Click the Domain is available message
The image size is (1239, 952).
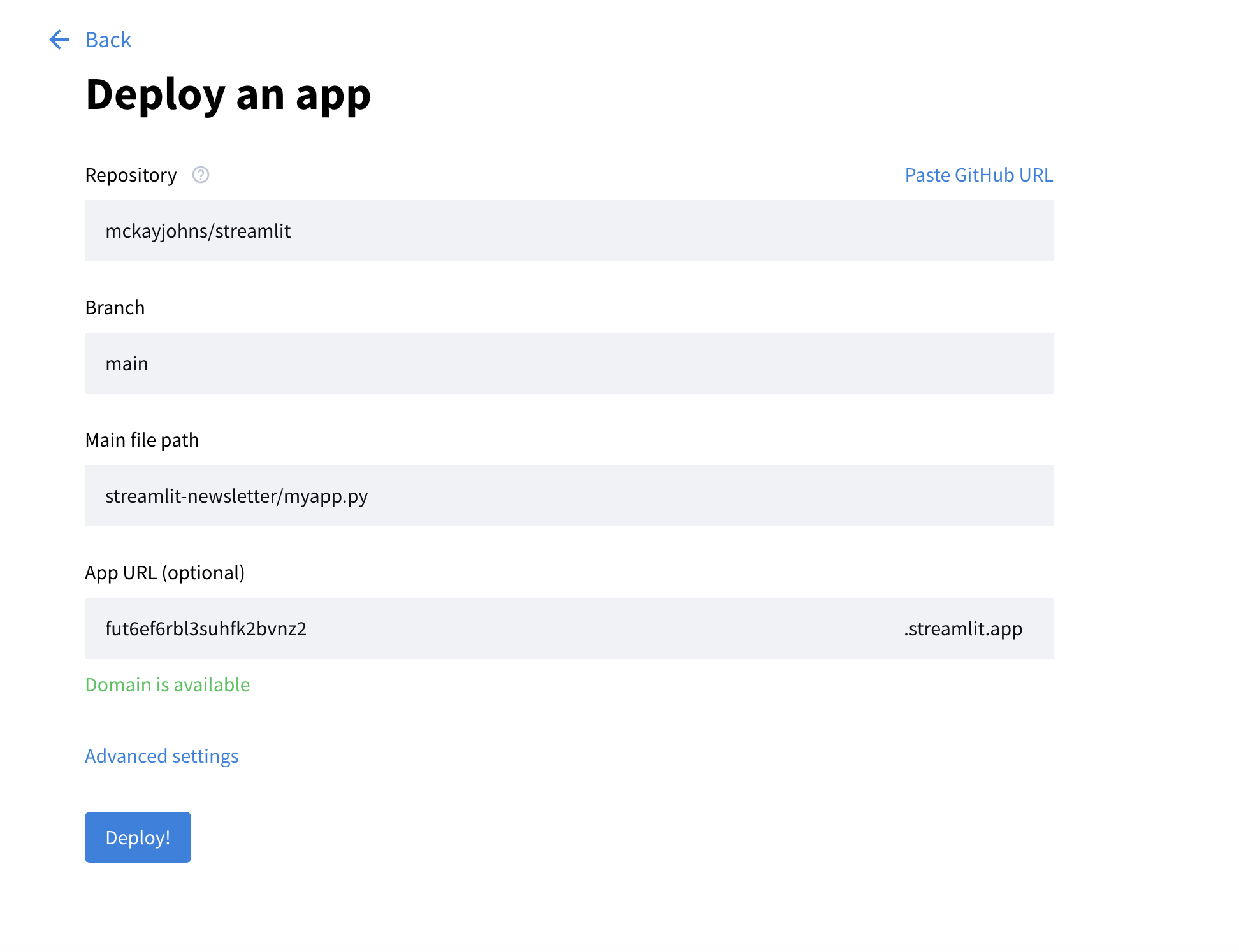click(166, 684)
